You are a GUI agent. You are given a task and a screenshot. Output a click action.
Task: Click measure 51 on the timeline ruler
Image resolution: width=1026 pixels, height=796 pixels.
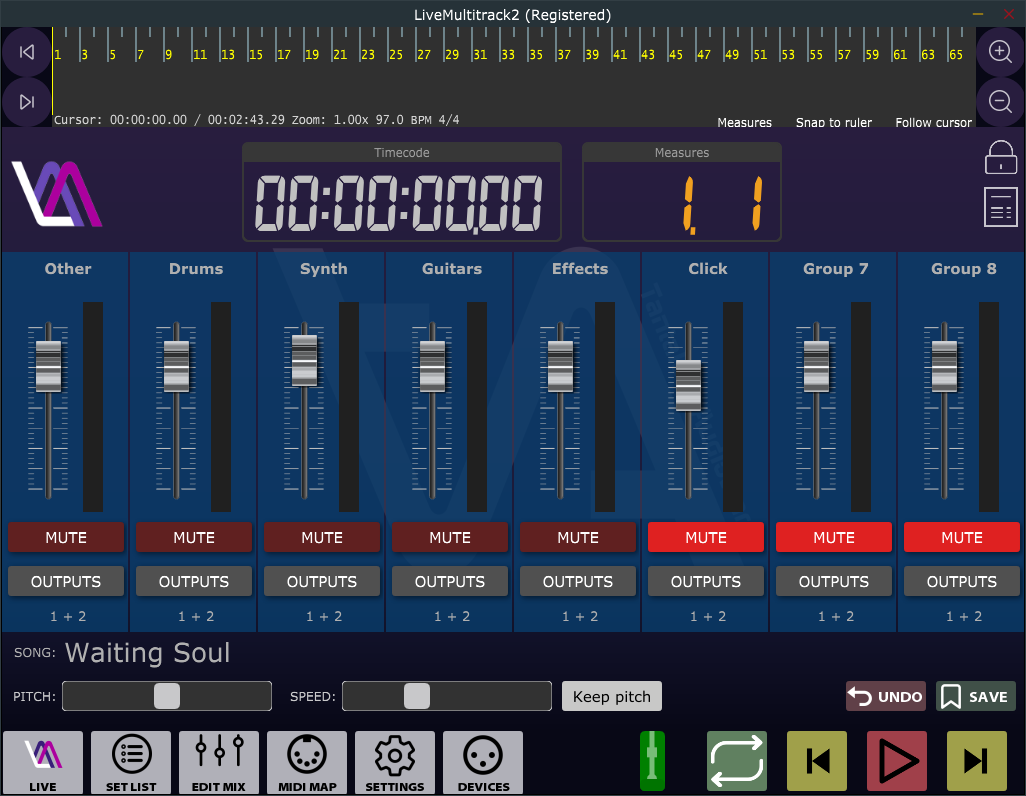pos(760,54)
